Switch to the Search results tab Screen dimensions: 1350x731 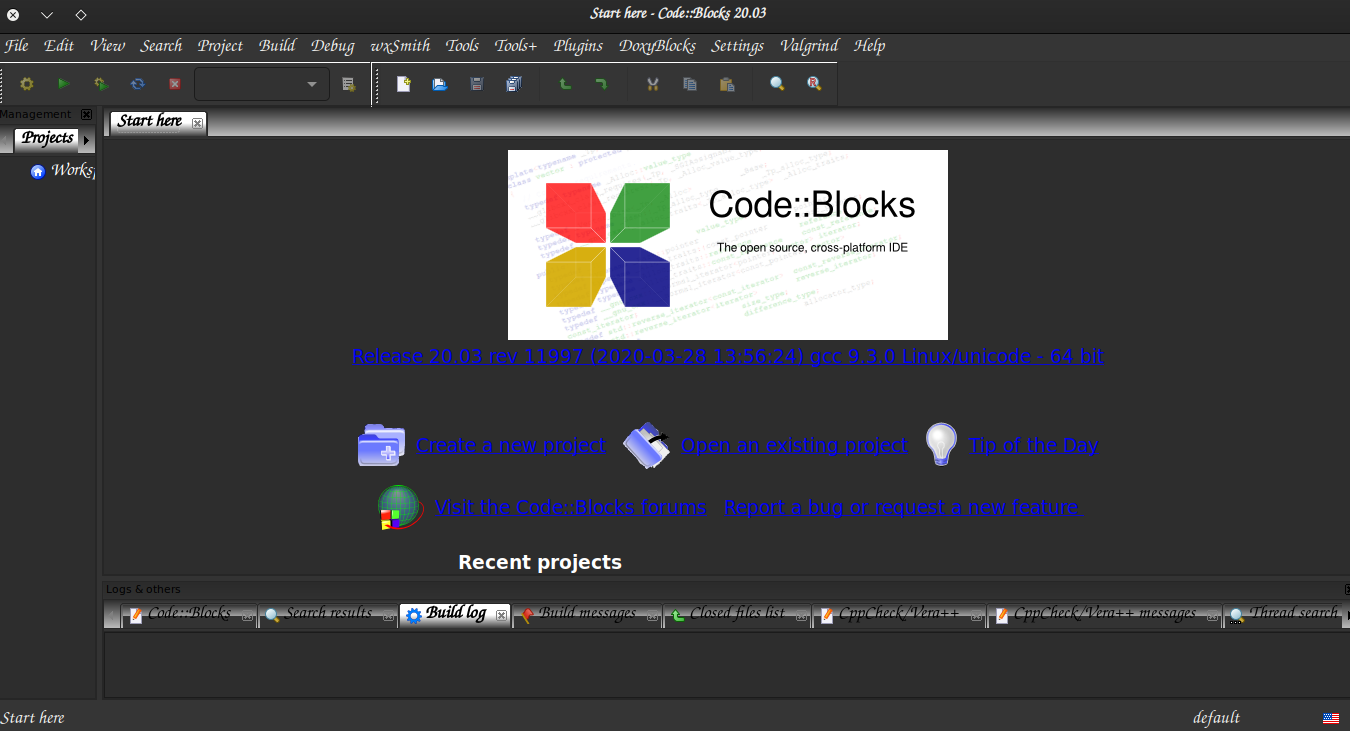pyautogui.click(x=328, y=614)
